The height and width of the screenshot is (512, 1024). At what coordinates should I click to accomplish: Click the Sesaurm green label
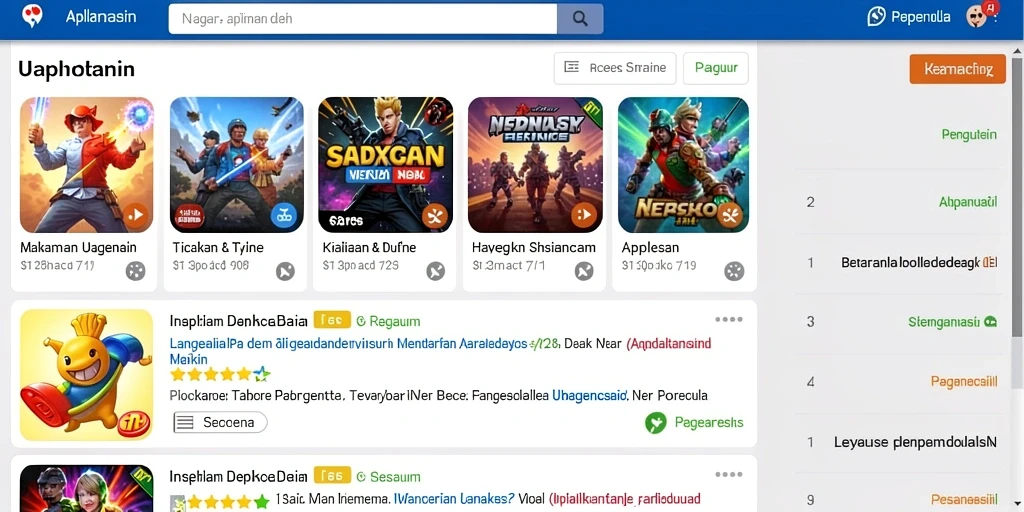[x=395, y=477]
